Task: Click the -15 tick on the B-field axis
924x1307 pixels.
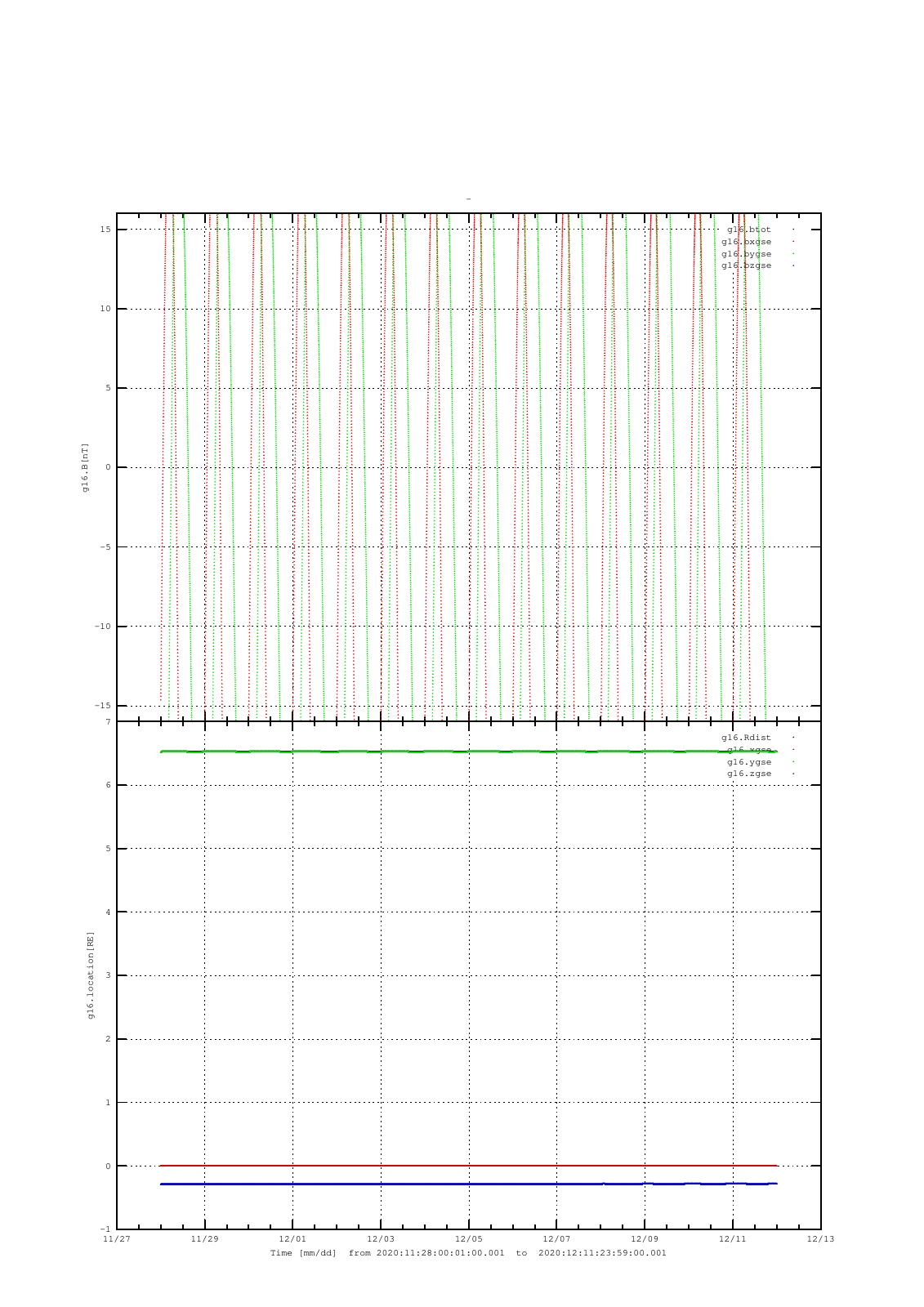Action: point(102,706)
